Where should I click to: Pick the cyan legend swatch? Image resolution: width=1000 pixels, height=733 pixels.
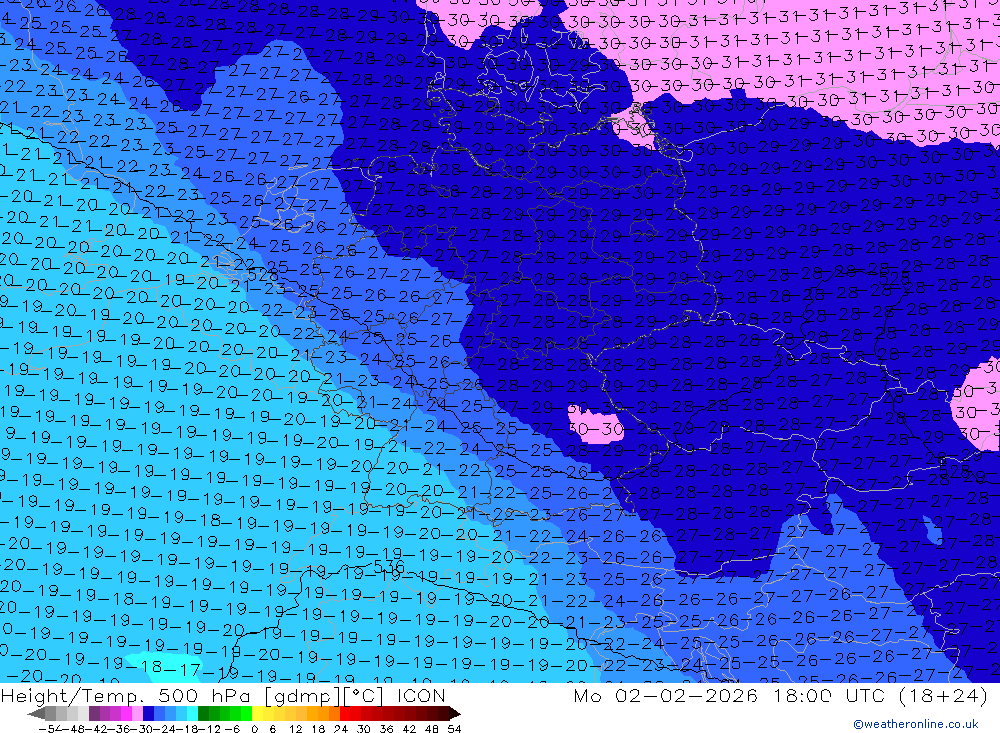tap(192, 714)
